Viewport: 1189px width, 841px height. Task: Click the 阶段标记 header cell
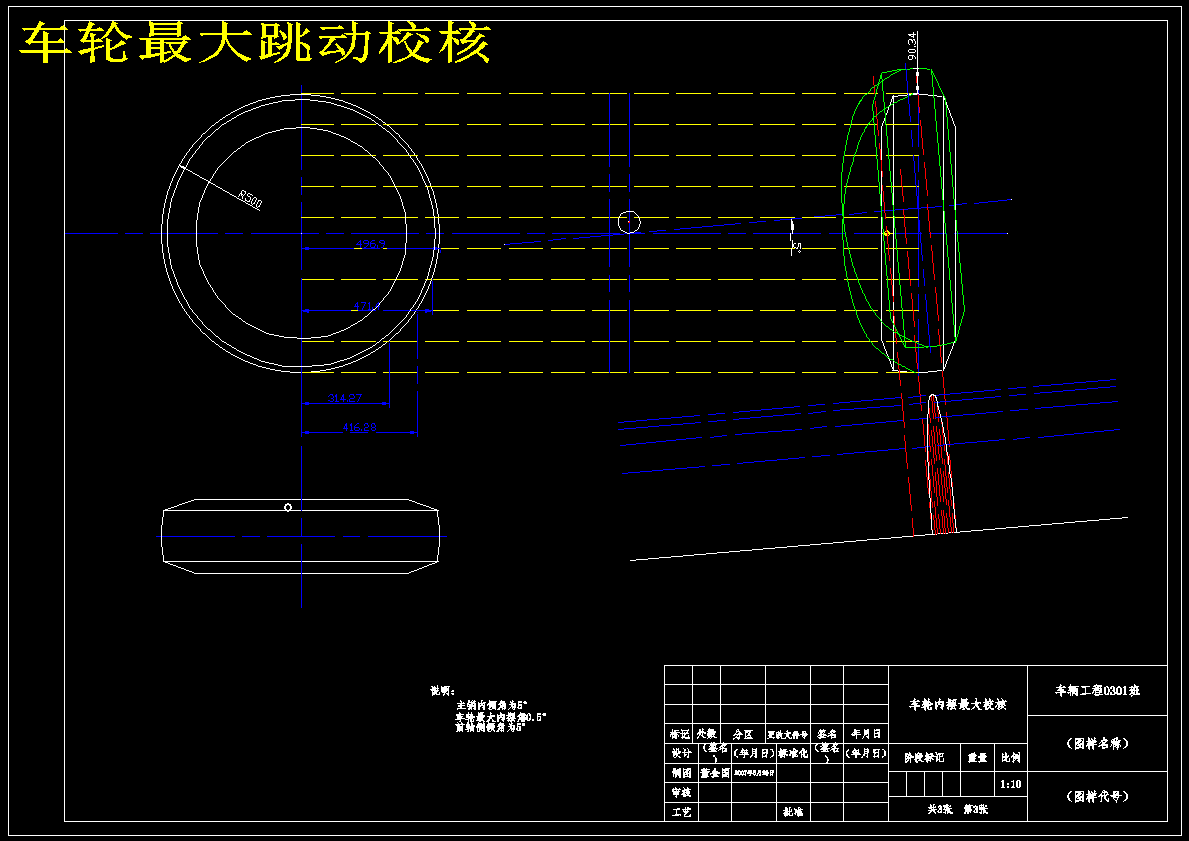click(924, 758)
